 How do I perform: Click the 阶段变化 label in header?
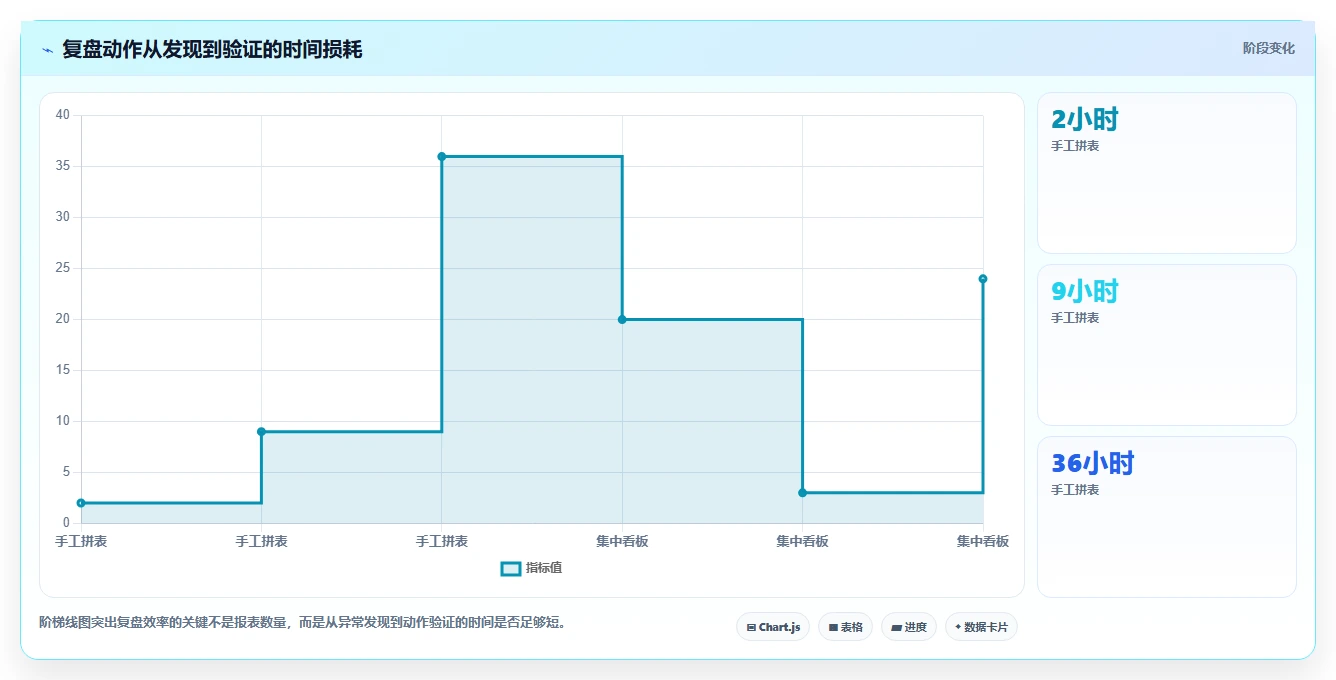[1268, 48]
